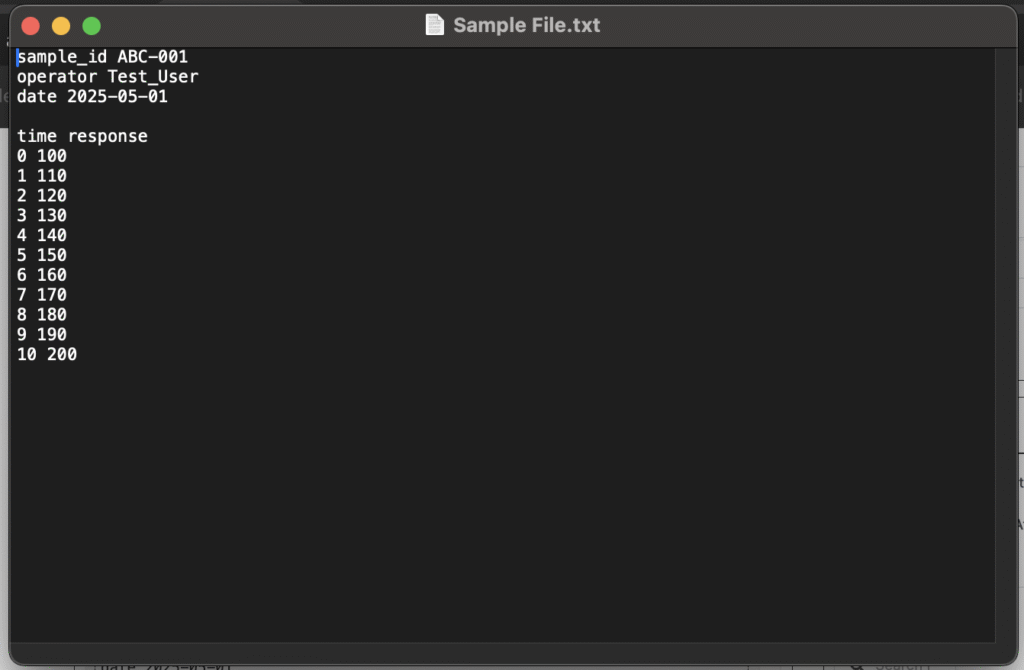
Task: Zoom the window with green button
Action: coord(91,26)
